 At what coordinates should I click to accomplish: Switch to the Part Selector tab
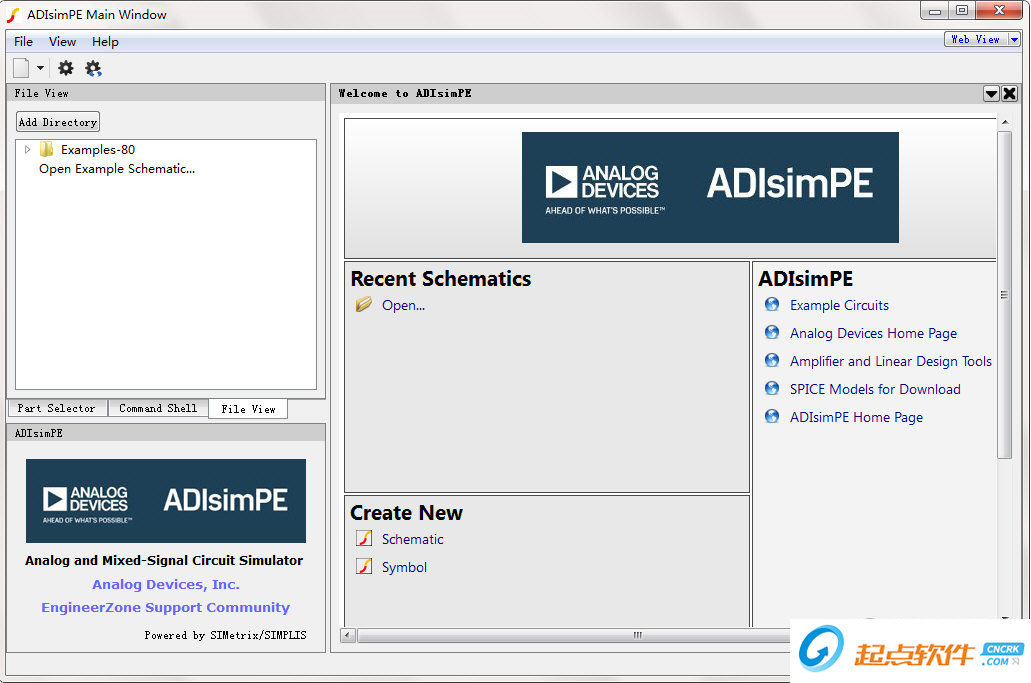[x=57, y=408]
